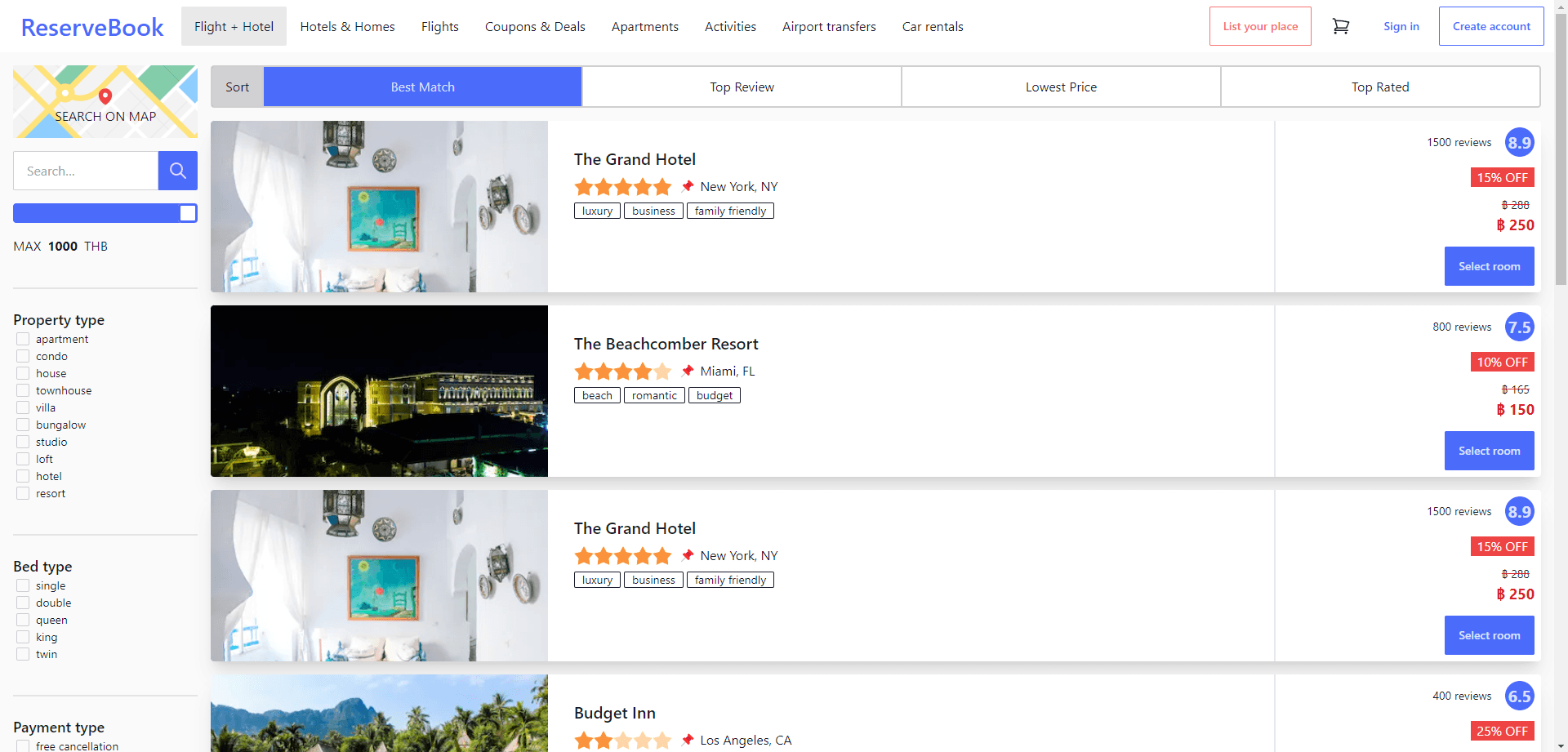This screenshot has height=752, width=1568.
Task: Sort results by Best Match
Action: [x=422, y=87]
